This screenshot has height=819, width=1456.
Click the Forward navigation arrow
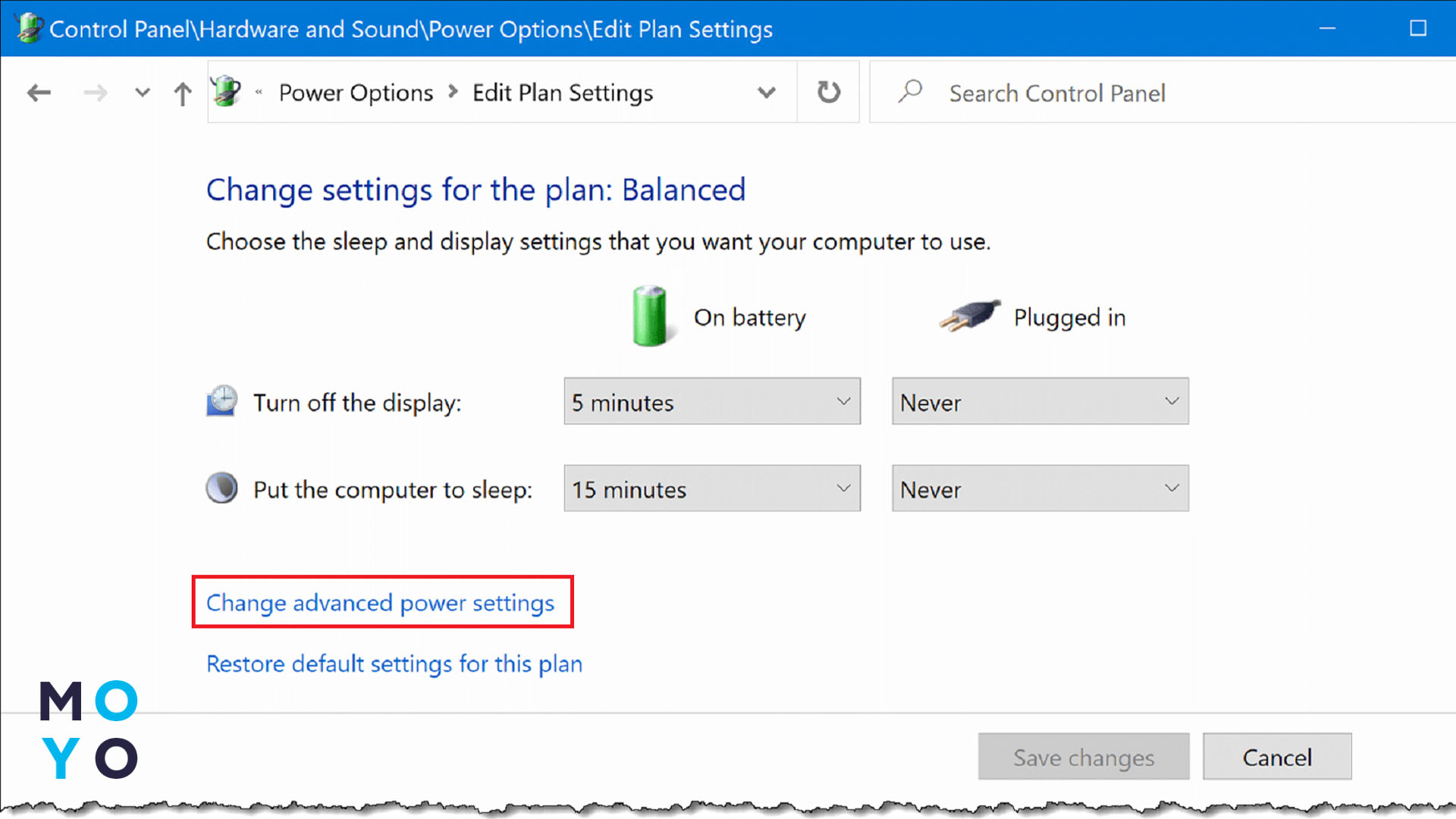[96, 93]
